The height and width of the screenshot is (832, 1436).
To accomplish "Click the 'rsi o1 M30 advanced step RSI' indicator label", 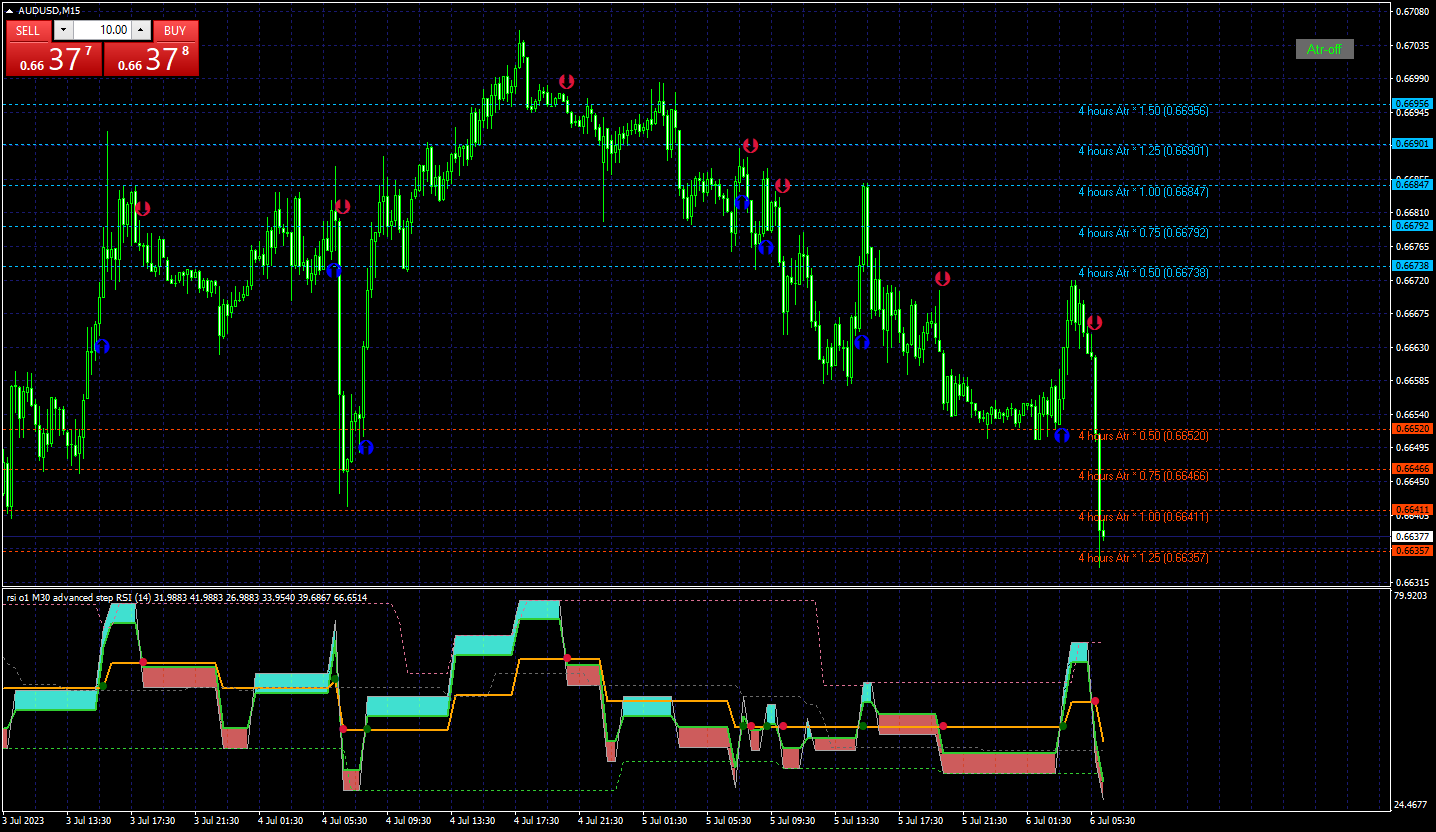I will (81, 598).
